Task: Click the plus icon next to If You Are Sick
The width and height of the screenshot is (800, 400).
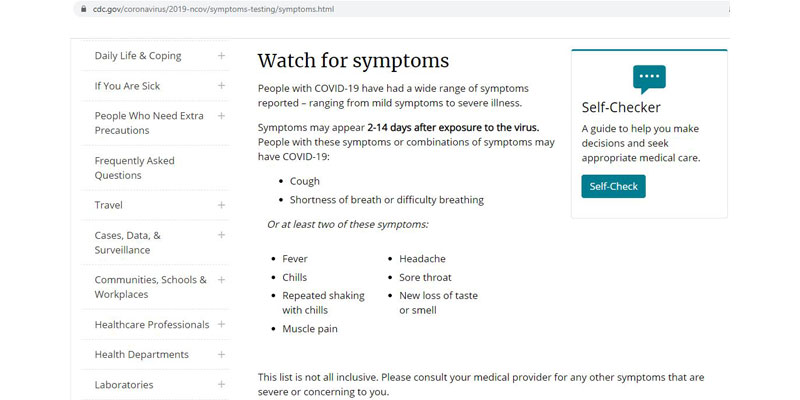Action: click(x=221, y=86)
